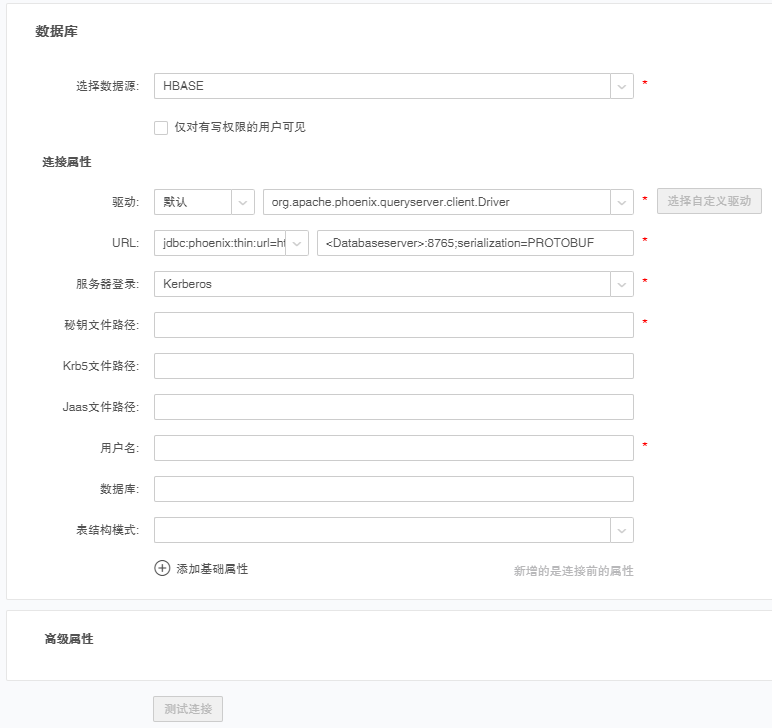
Task: Expand the 高级属性 section header
Action: [x=69, y=638]
